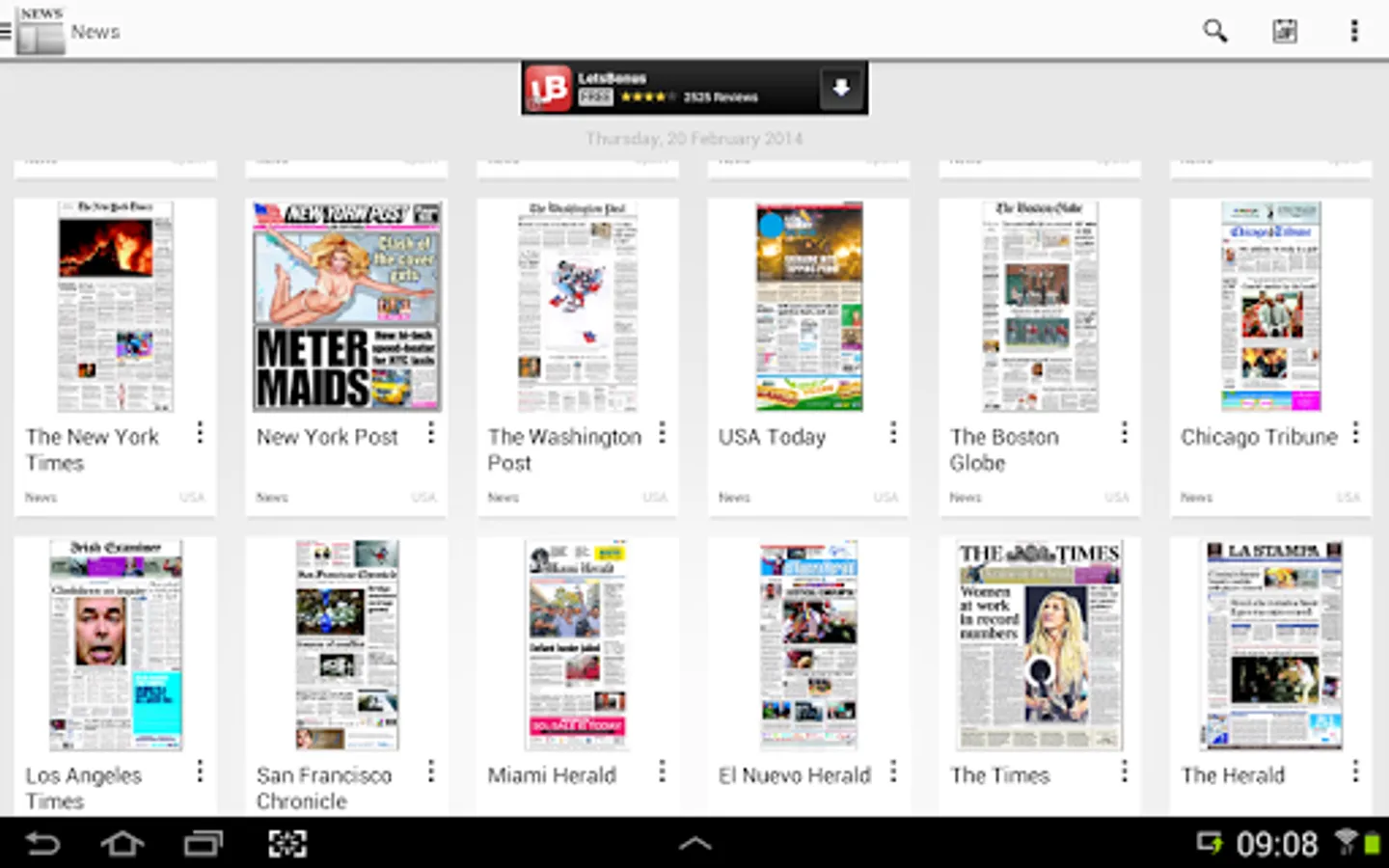Viewport: 1389px width, 868px height.
Task: Open The New York Times options menu
Action: point(200,433)
